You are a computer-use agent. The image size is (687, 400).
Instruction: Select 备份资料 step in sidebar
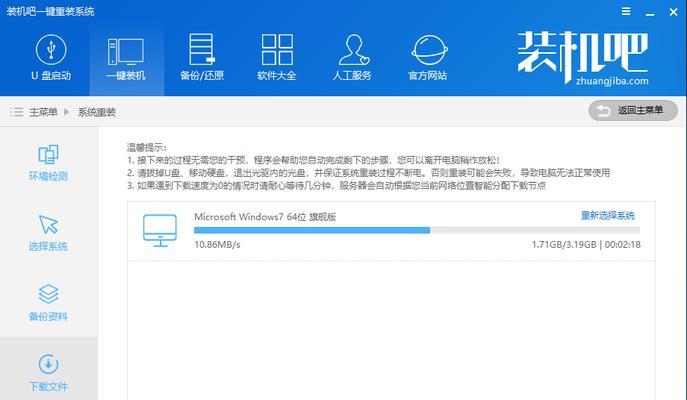pyautogui.click(x=48, y=303)
